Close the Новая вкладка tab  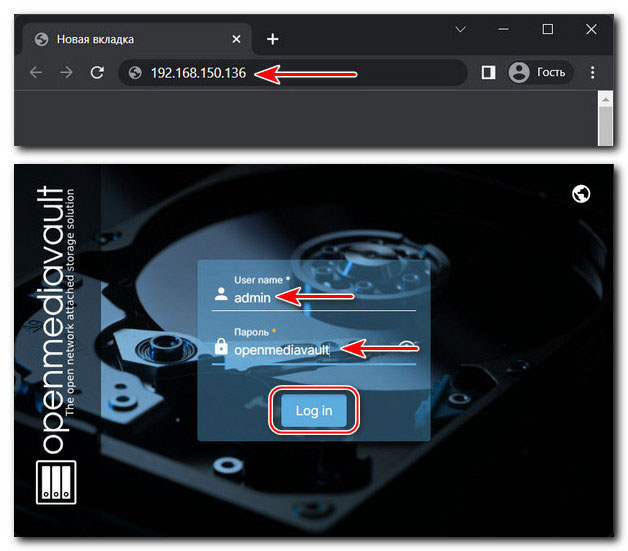point(236,39)
